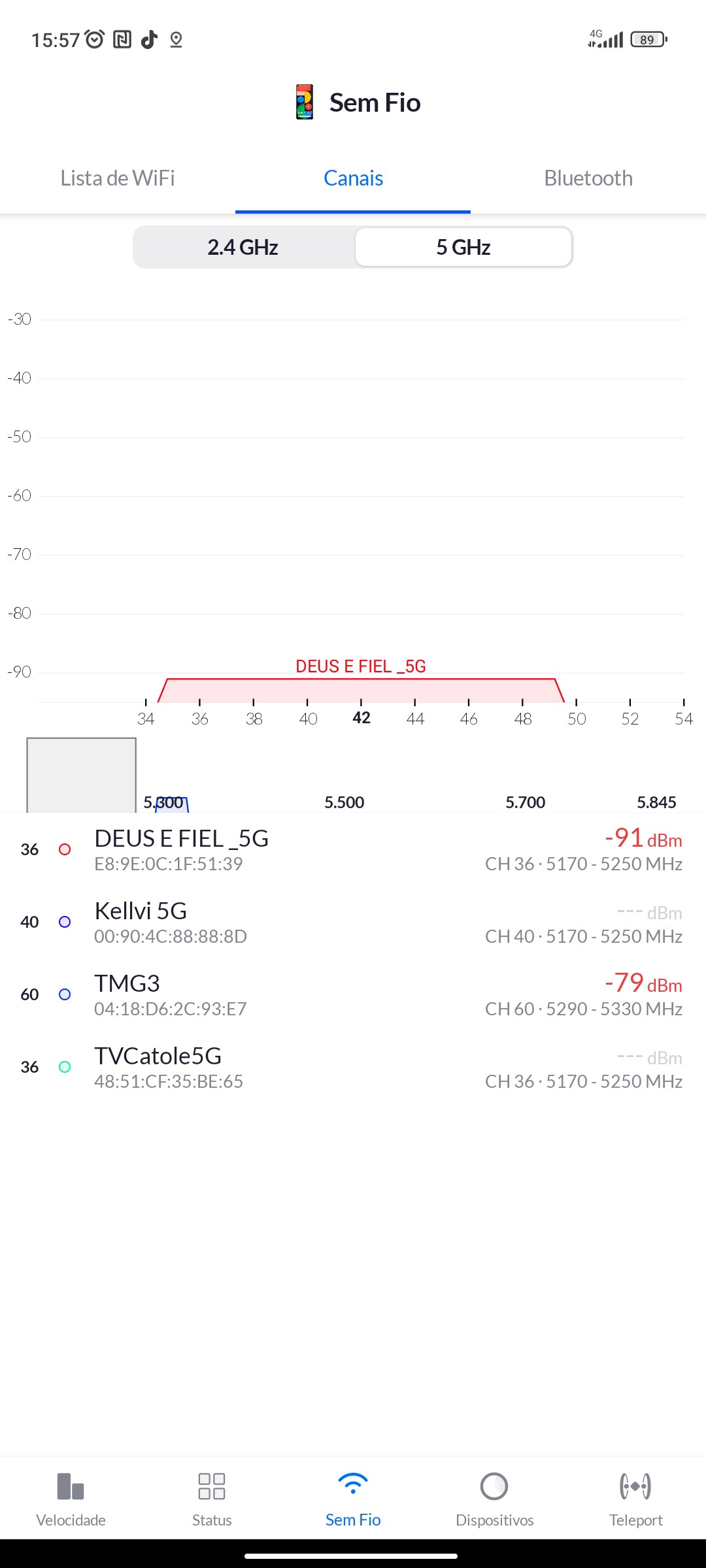This screenshot has height=1568, width=706.
Task: Switch to the Lista de WiFi tab
Action: 118,178
